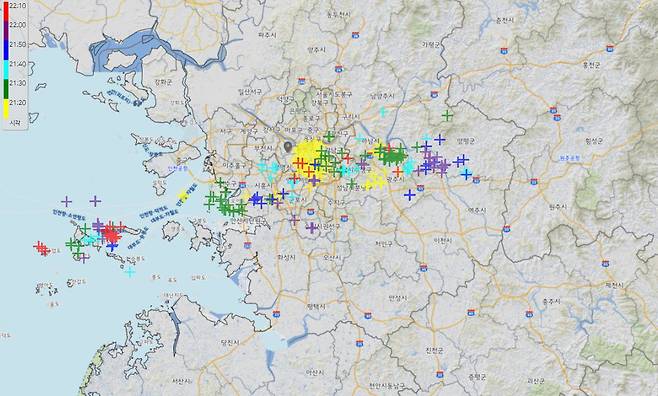Click the 강화군 map label
Image resolution: width=658 pixels, height=396 pixels.
click(164, 82)
